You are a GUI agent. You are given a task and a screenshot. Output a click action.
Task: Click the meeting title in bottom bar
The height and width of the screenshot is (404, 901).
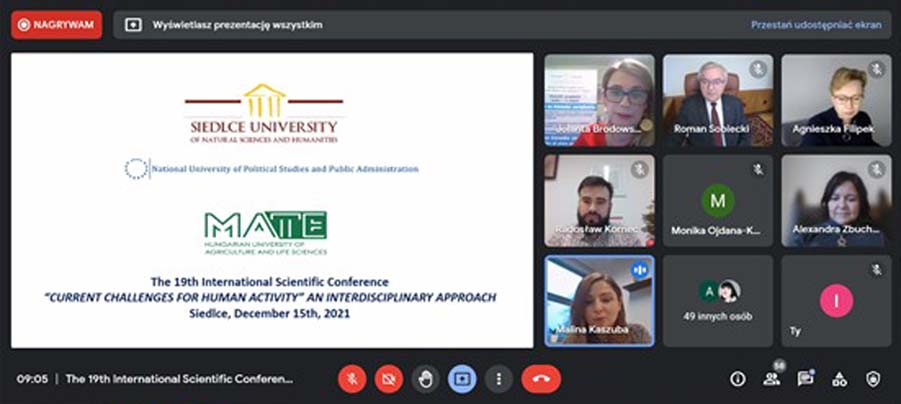179,379
